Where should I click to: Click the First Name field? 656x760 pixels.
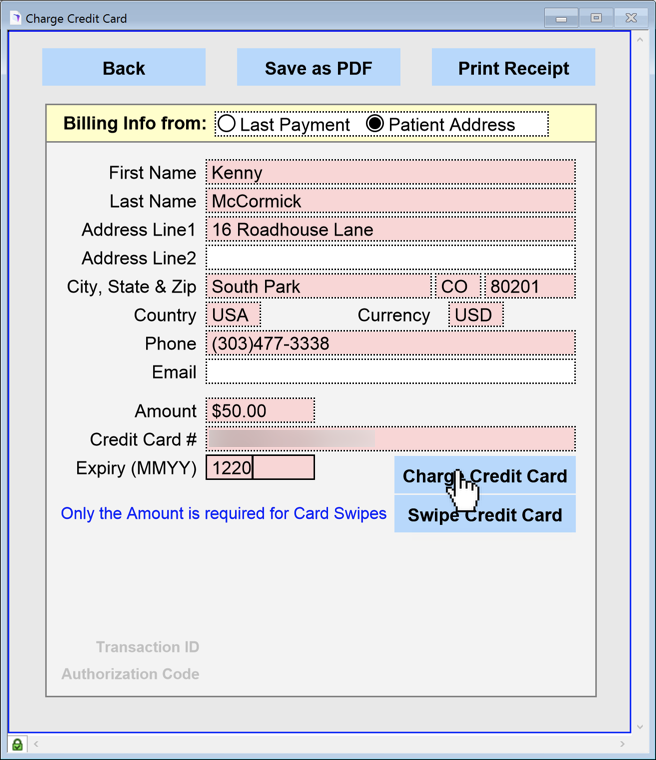click(x=390, y=173)
